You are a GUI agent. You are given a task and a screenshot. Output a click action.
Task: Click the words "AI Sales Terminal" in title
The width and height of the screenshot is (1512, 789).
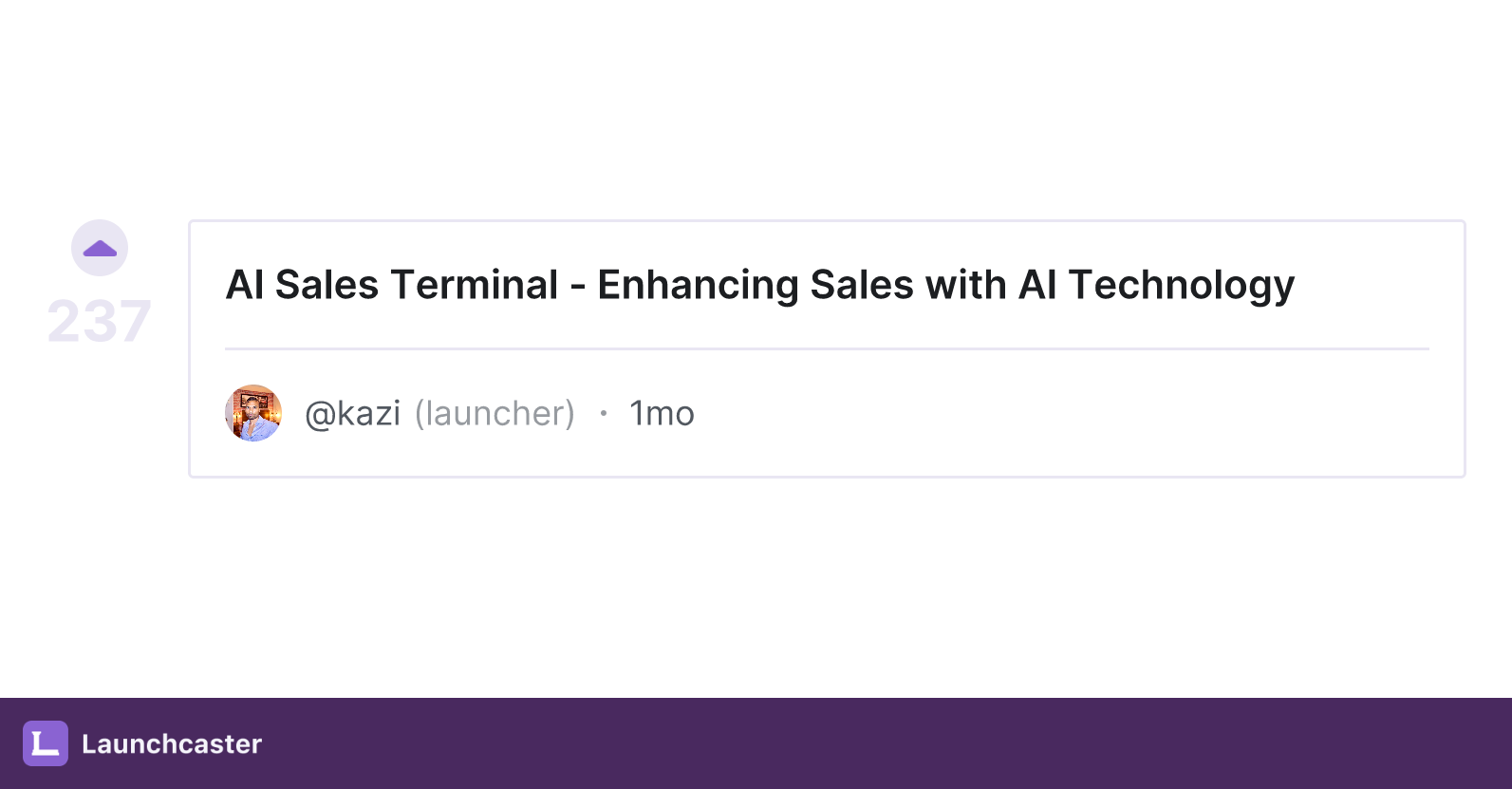click(392, 285)
